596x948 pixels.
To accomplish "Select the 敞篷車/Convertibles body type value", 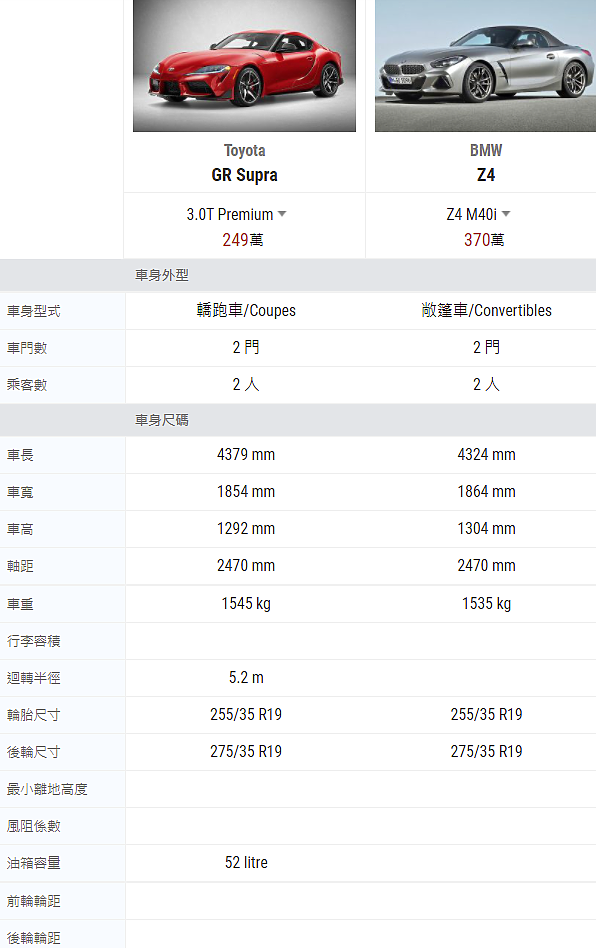I will (x=487, y=311).
